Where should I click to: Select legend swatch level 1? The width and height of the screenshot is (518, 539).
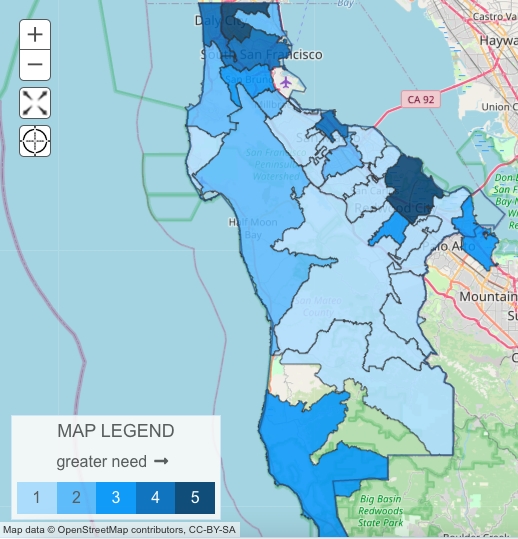[x=37, y=498]
